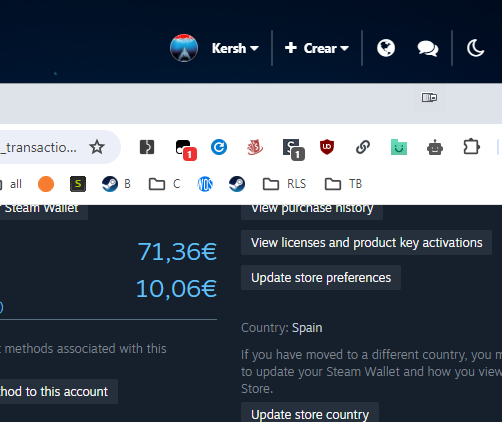The height and width of the screenshot is (422, 502).
Task: Click Update store preferences
Action: coord(321,278)
